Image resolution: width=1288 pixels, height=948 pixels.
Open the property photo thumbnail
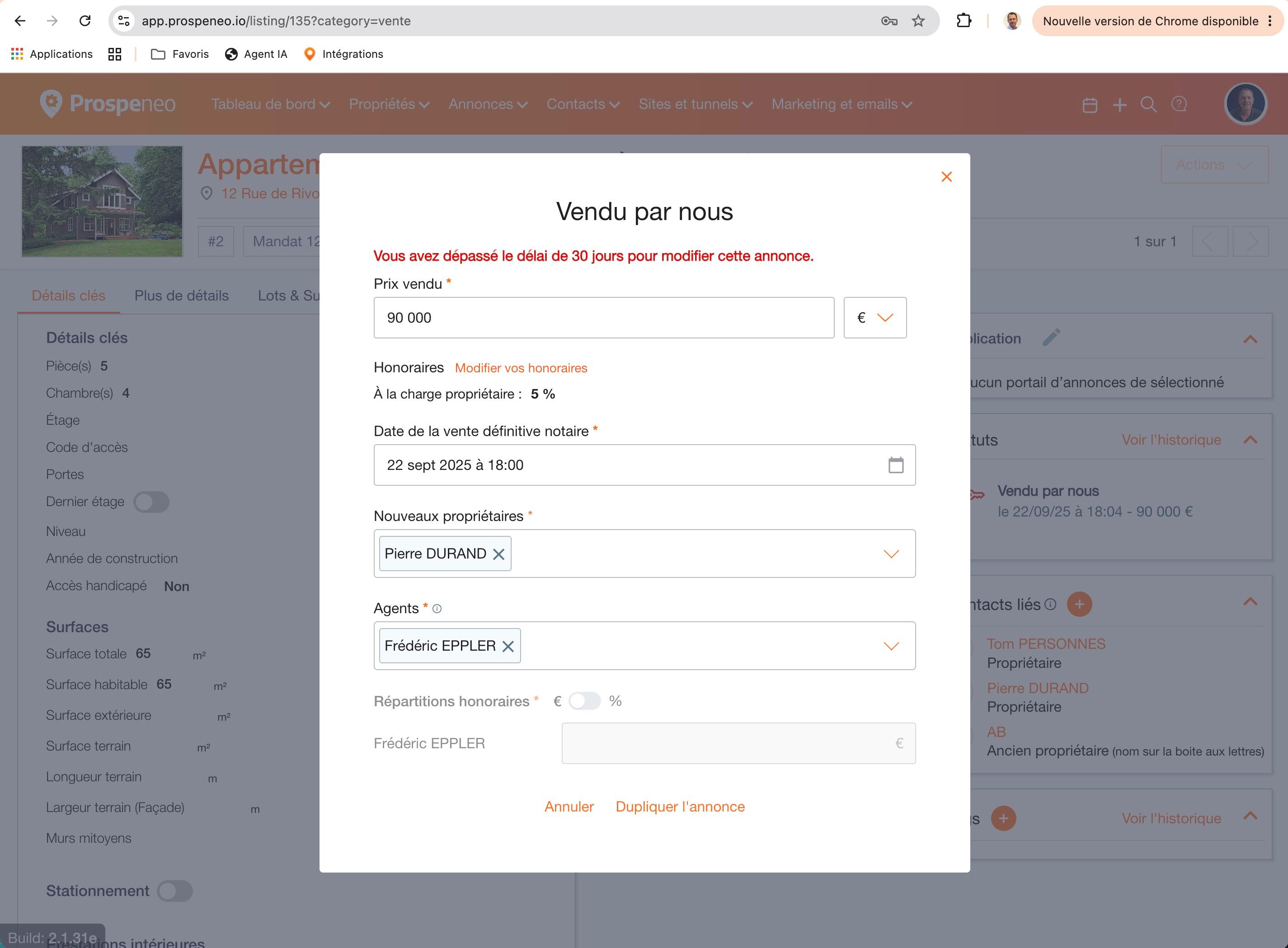tap(102, 202)
